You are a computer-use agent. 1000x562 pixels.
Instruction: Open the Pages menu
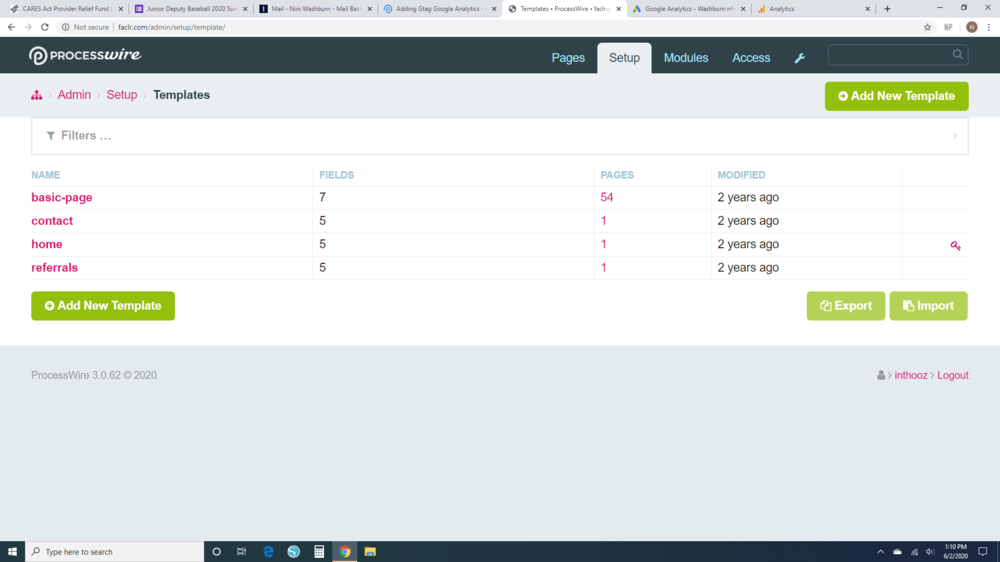(568, 58)
